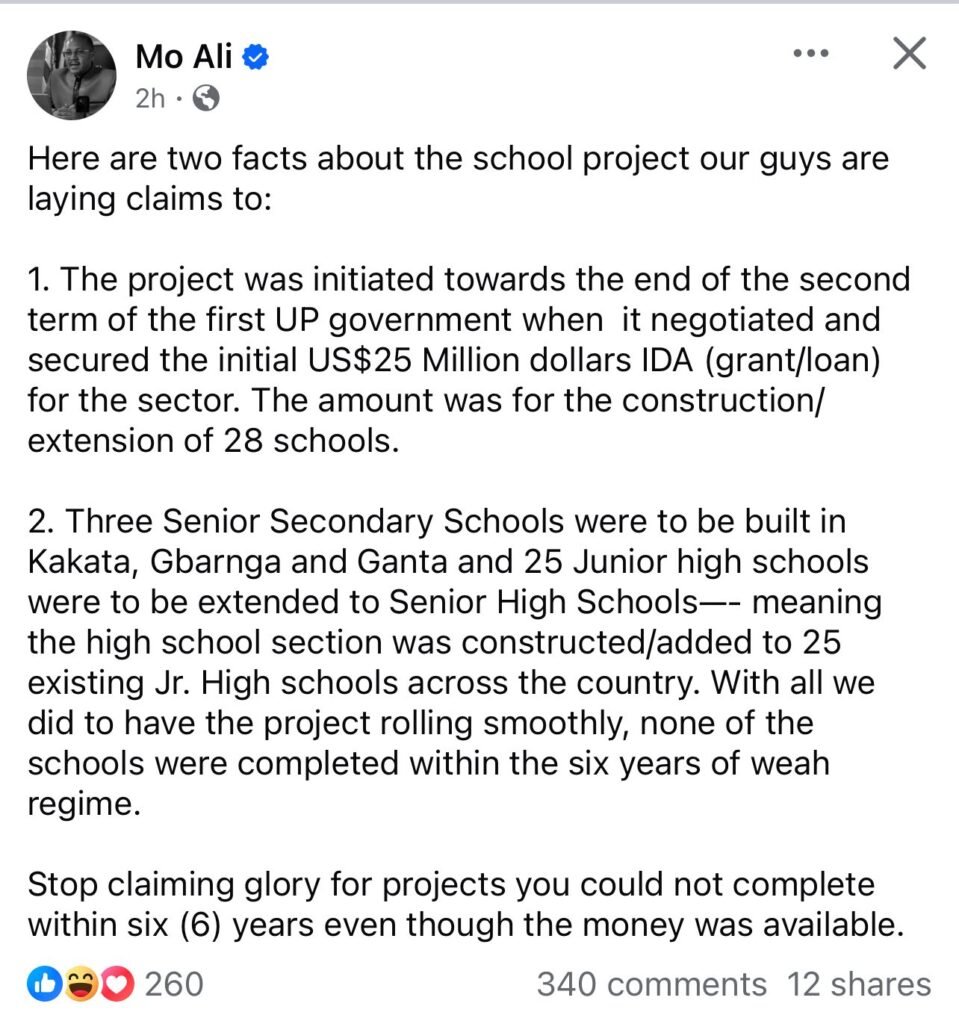
Task: Click the globe public privacy icon
Action: tap(206, 98)
